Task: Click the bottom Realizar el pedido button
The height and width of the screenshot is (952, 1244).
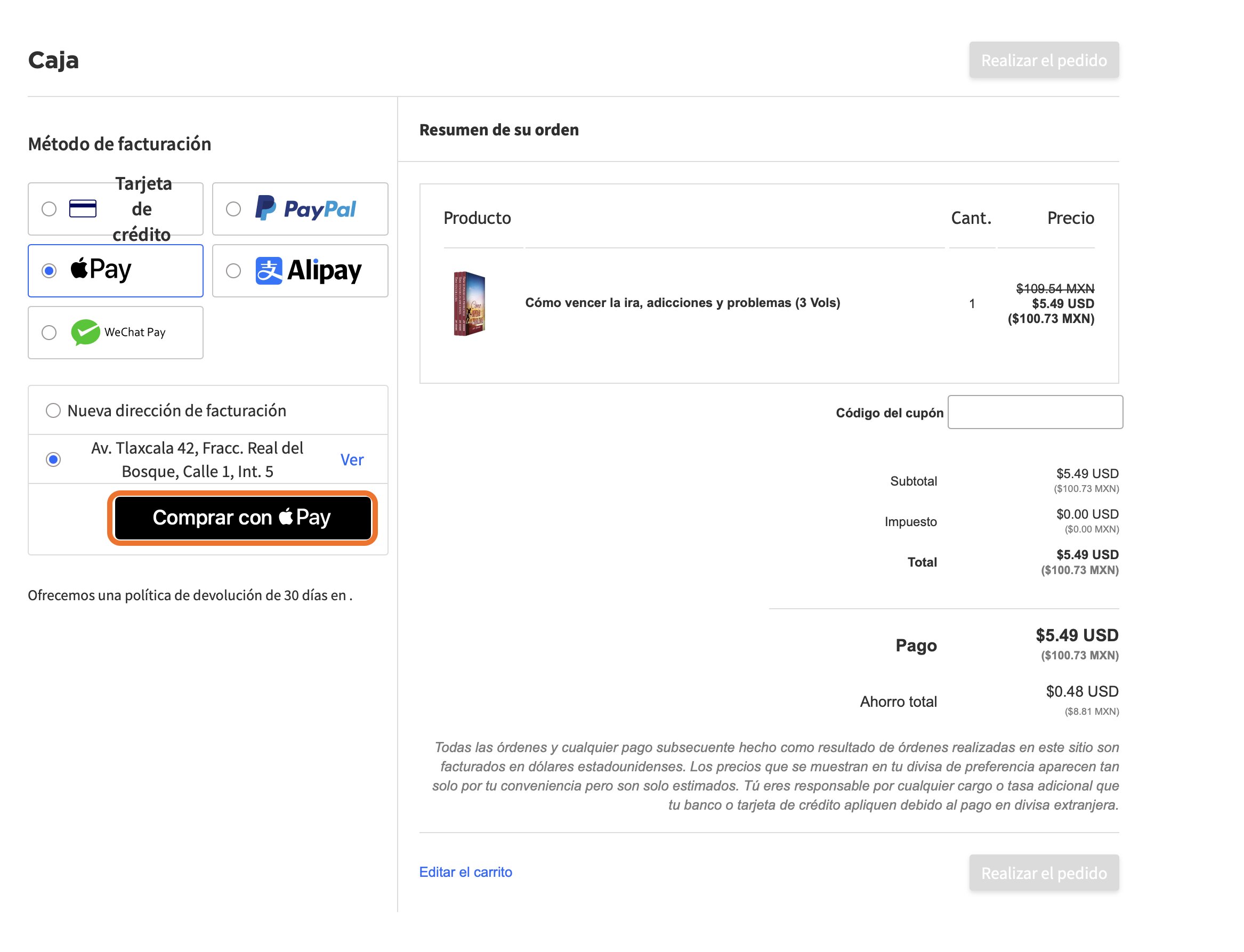Action: [x=1044, y=873]
